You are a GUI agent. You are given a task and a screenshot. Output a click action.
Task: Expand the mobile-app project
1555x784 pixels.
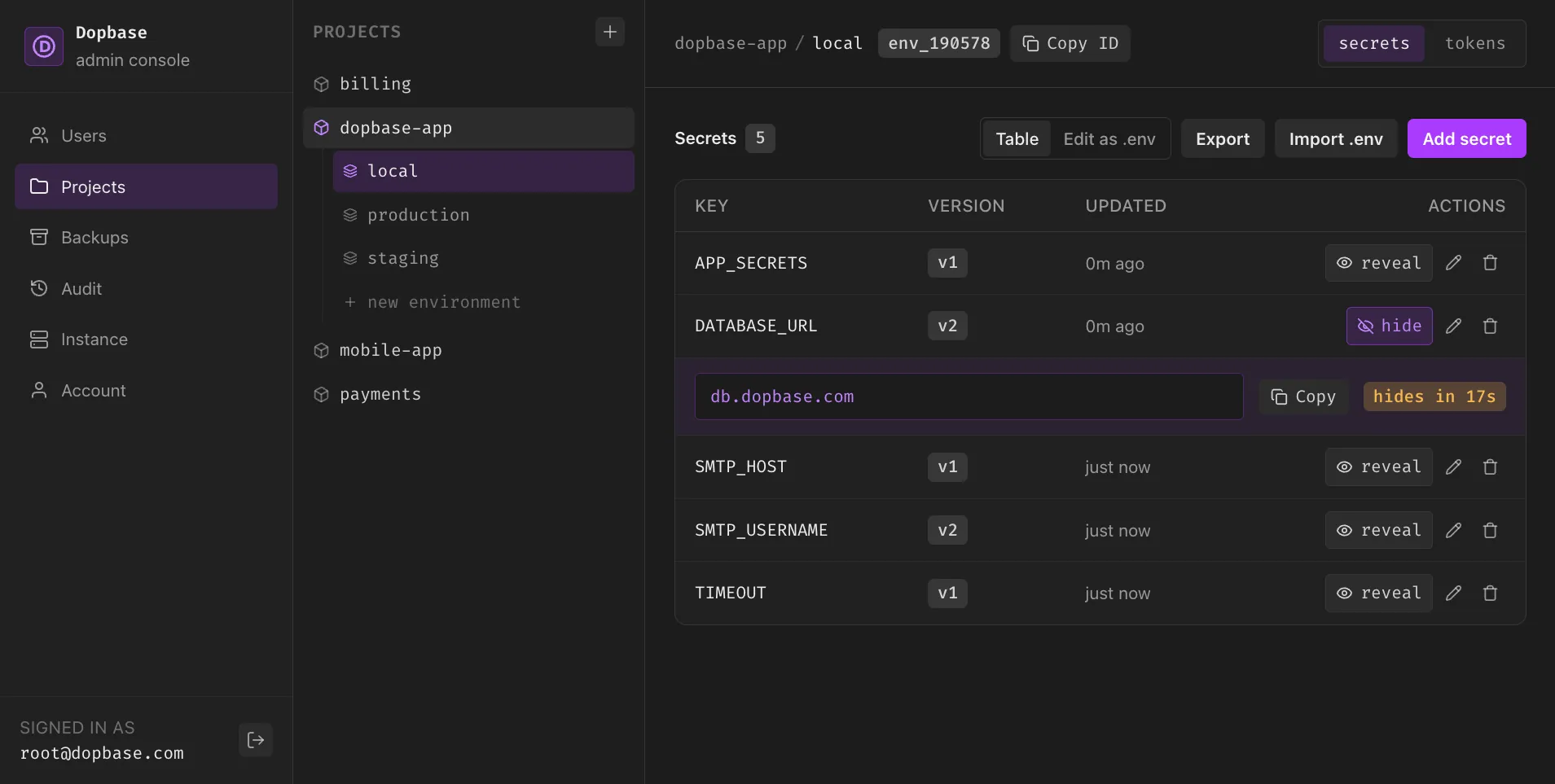(x=468, y=350)
